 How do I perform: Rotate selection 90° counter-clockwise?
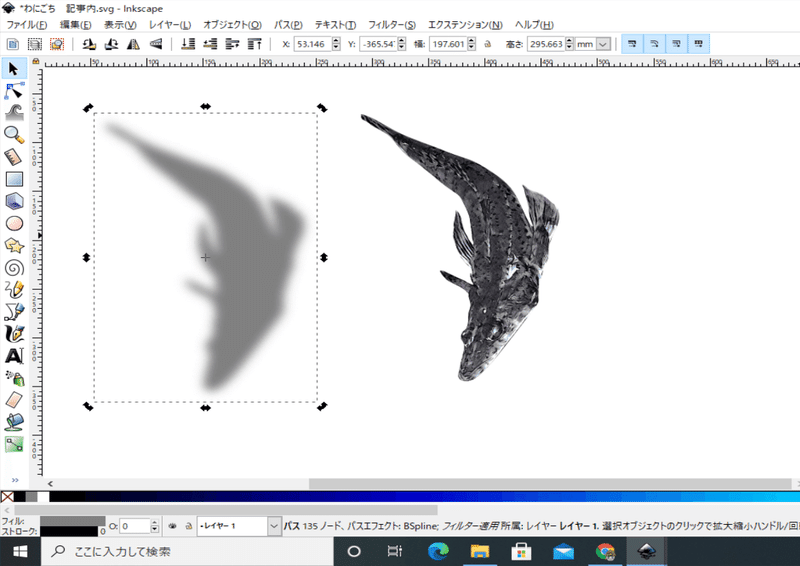coord(89,44)
